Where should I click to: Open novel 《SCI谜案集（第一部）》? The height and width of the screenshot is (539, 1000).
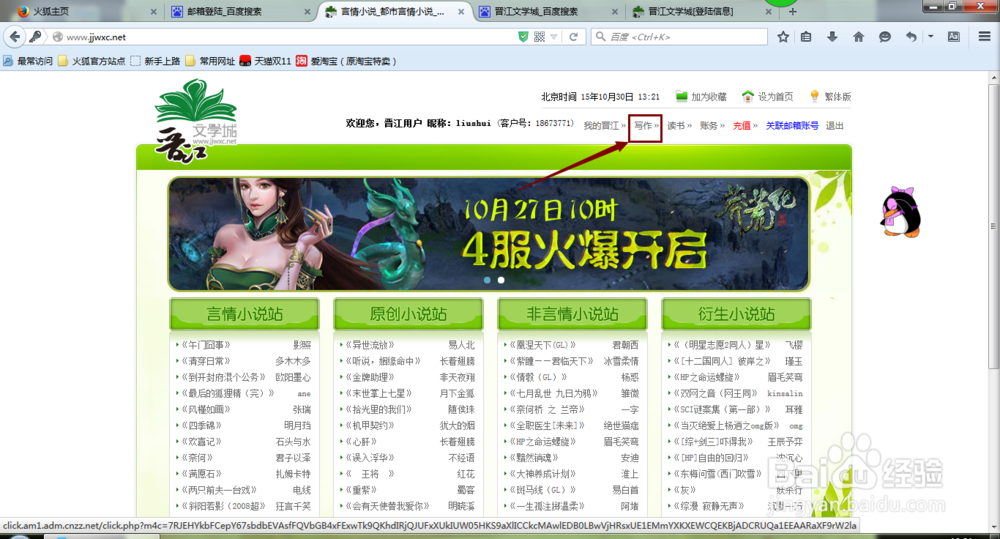click(724, 410)
